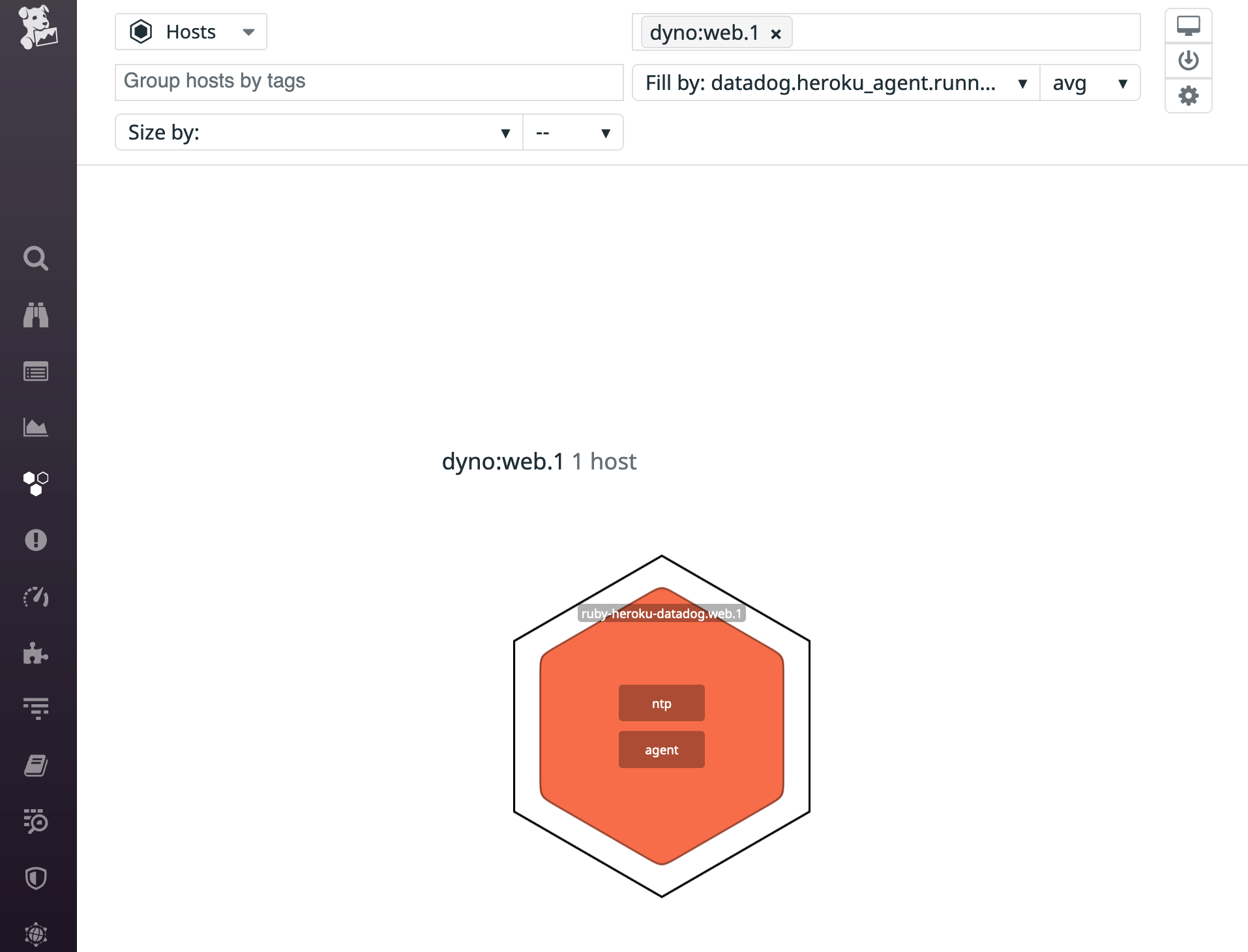The width and height of the screenshot is (1248, 952).
Task: Remove the dyno:web.1 filter tag
Action: pyautogui.click(x=776, y=33)
